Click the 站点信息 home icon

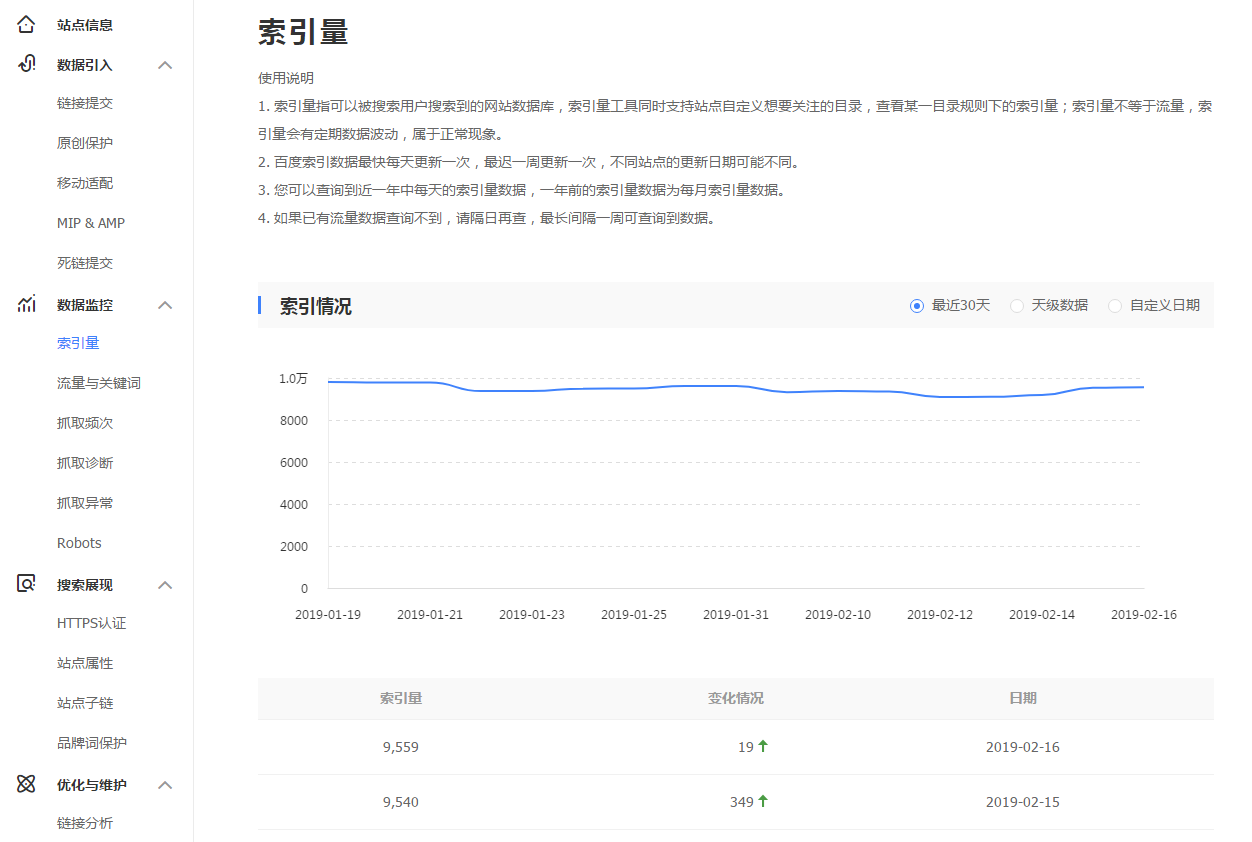click(25, 23)
